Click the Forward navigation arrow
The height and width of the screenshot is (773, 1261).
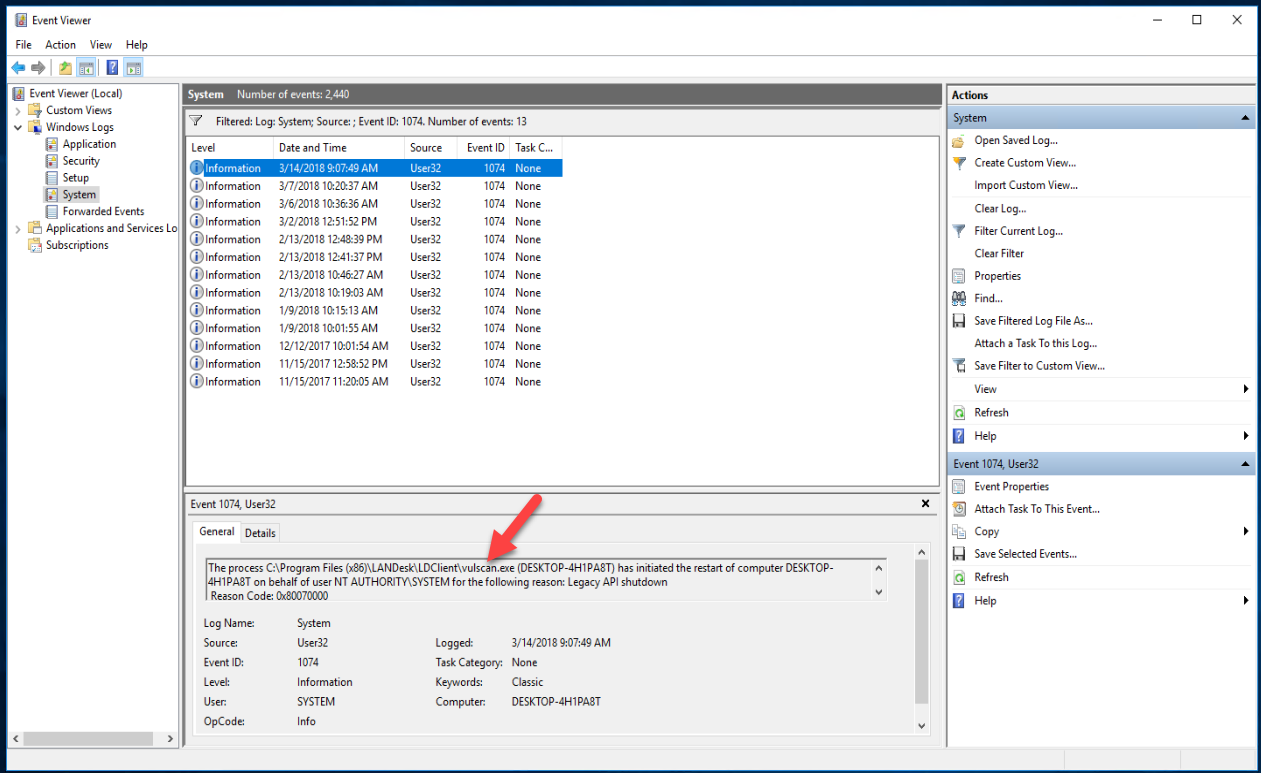click(x=37, y=67)
